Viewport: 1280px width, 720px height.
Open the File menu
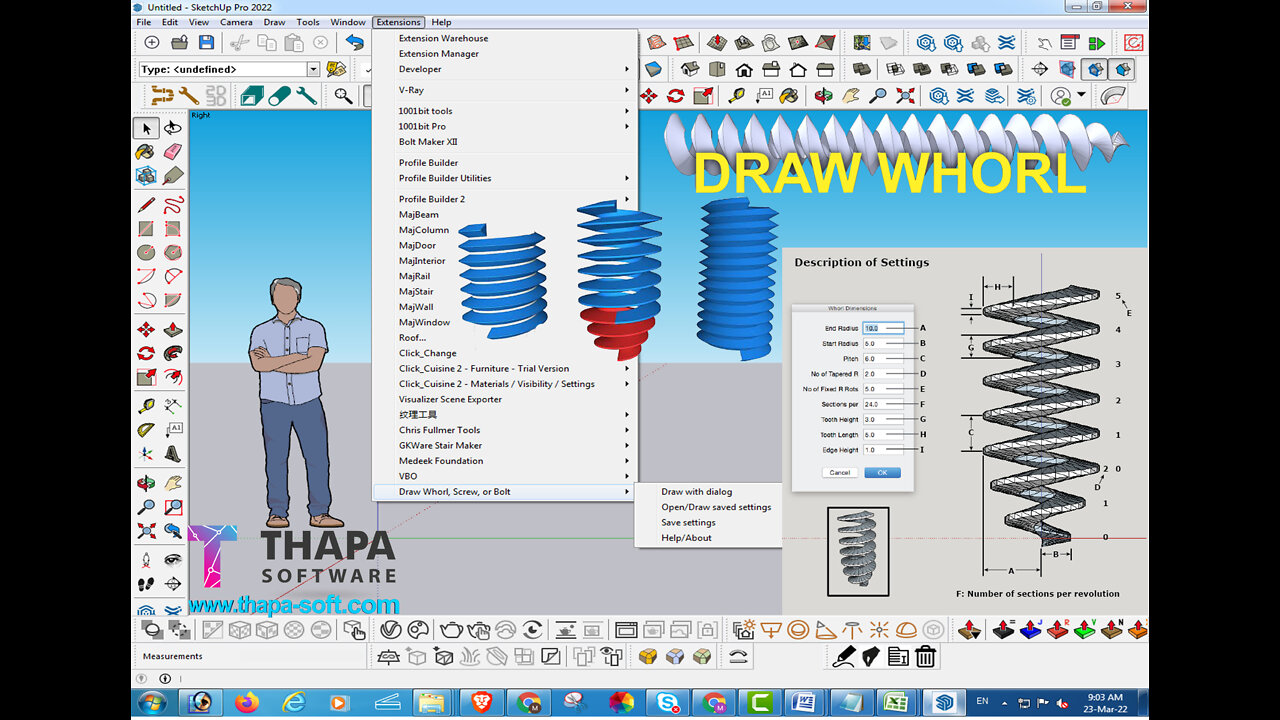click(143, 22)
